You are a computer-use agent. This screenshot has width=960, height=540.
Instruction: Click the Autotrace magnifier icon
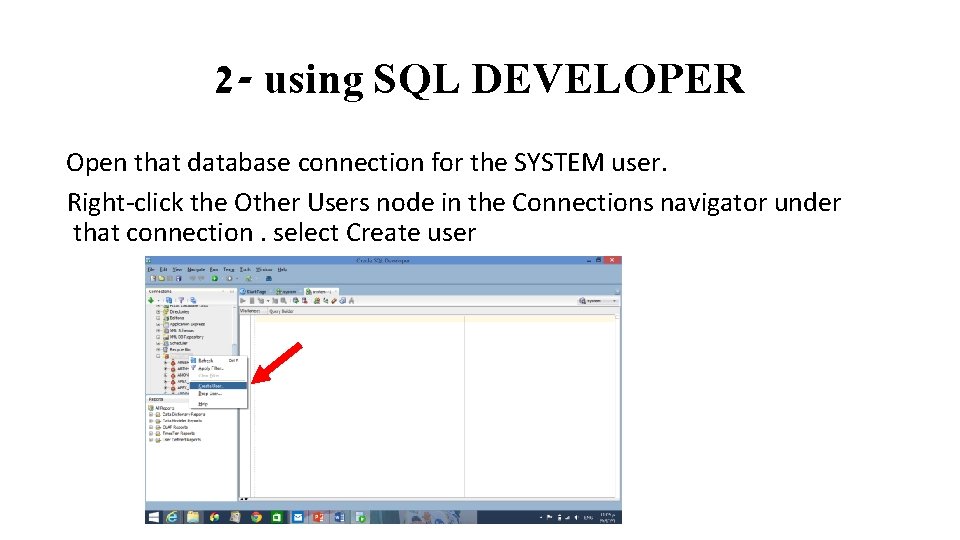coord(284,301)
